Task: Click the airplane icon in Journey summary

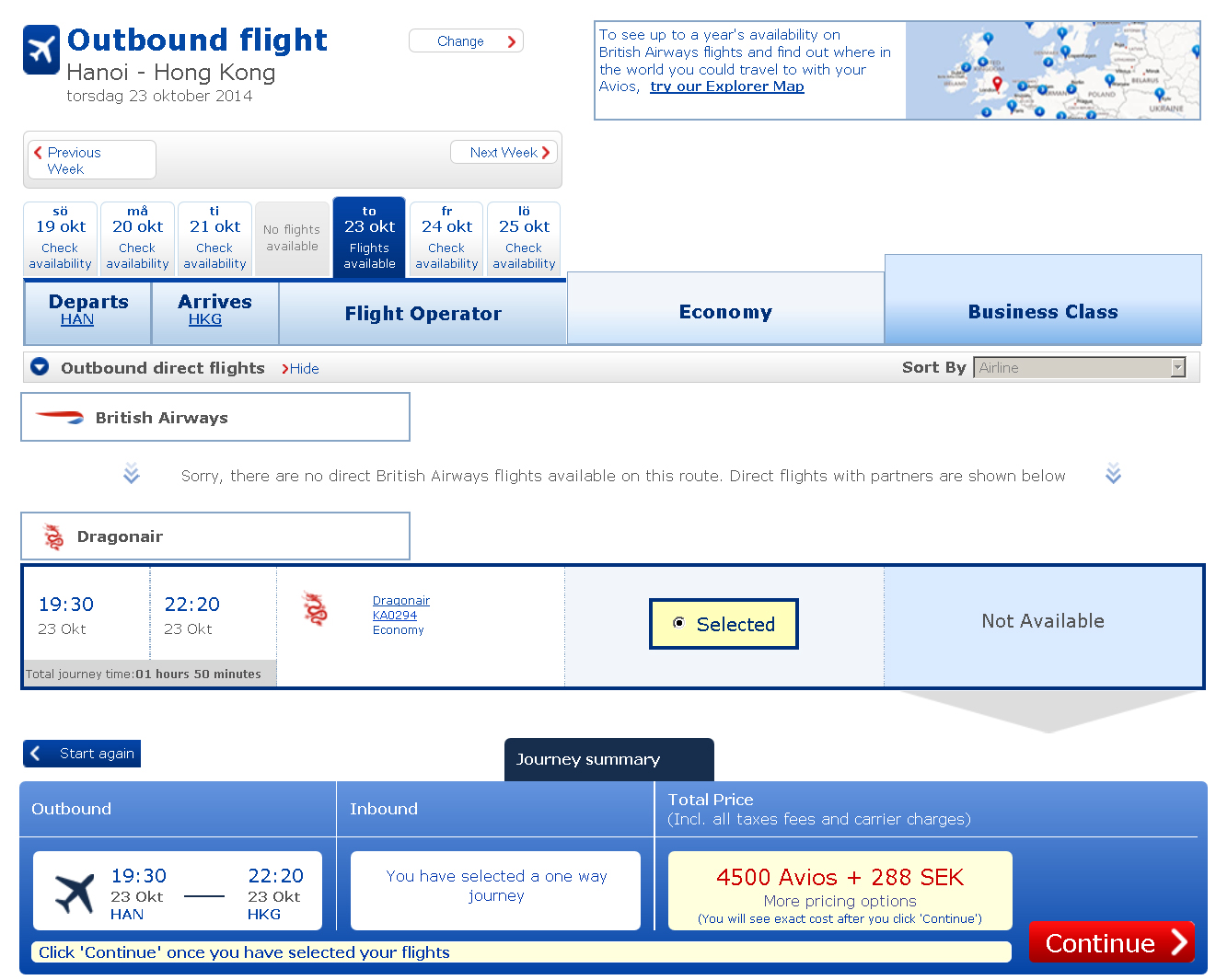Action: pos(75,893)
